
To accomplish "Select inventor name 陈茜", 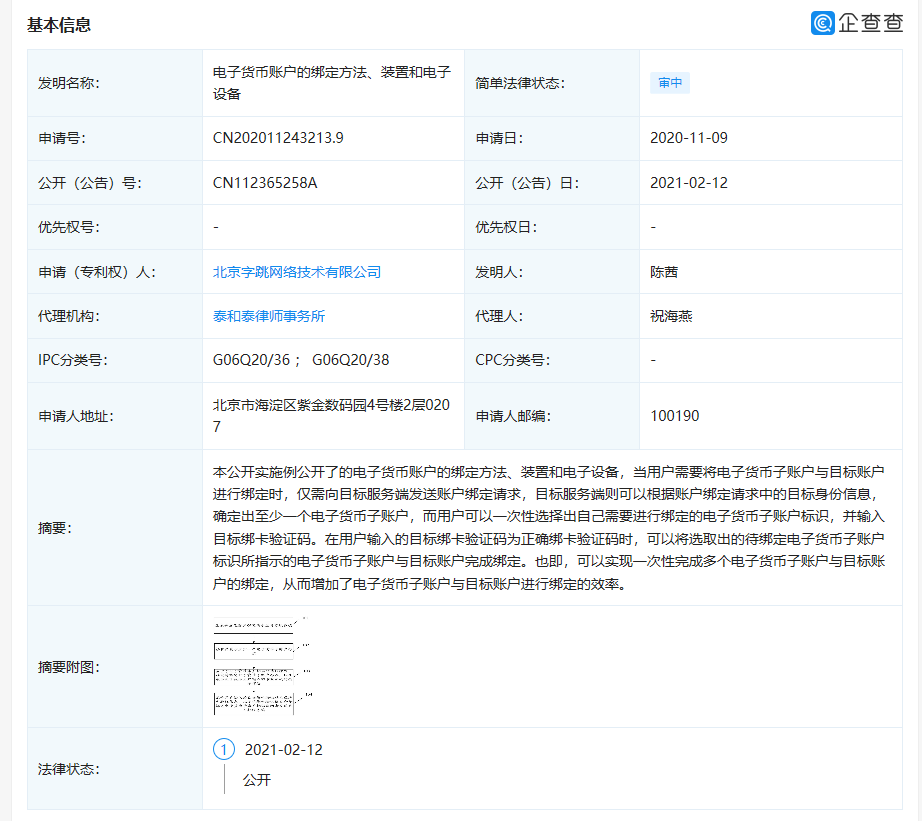I will (664, 272).
